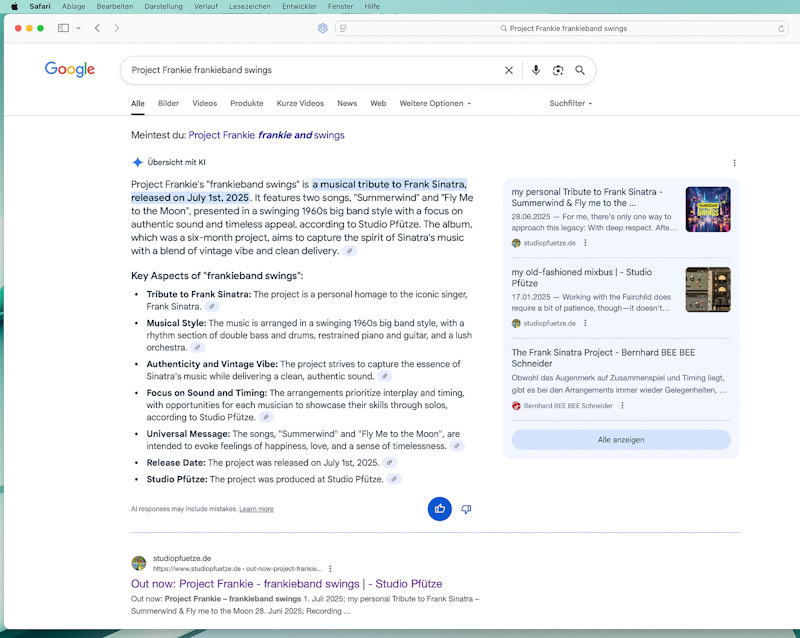The image size is (800, 638).
Task: Click the studiopfuetze.de result favicon
Action: [139, 563]
